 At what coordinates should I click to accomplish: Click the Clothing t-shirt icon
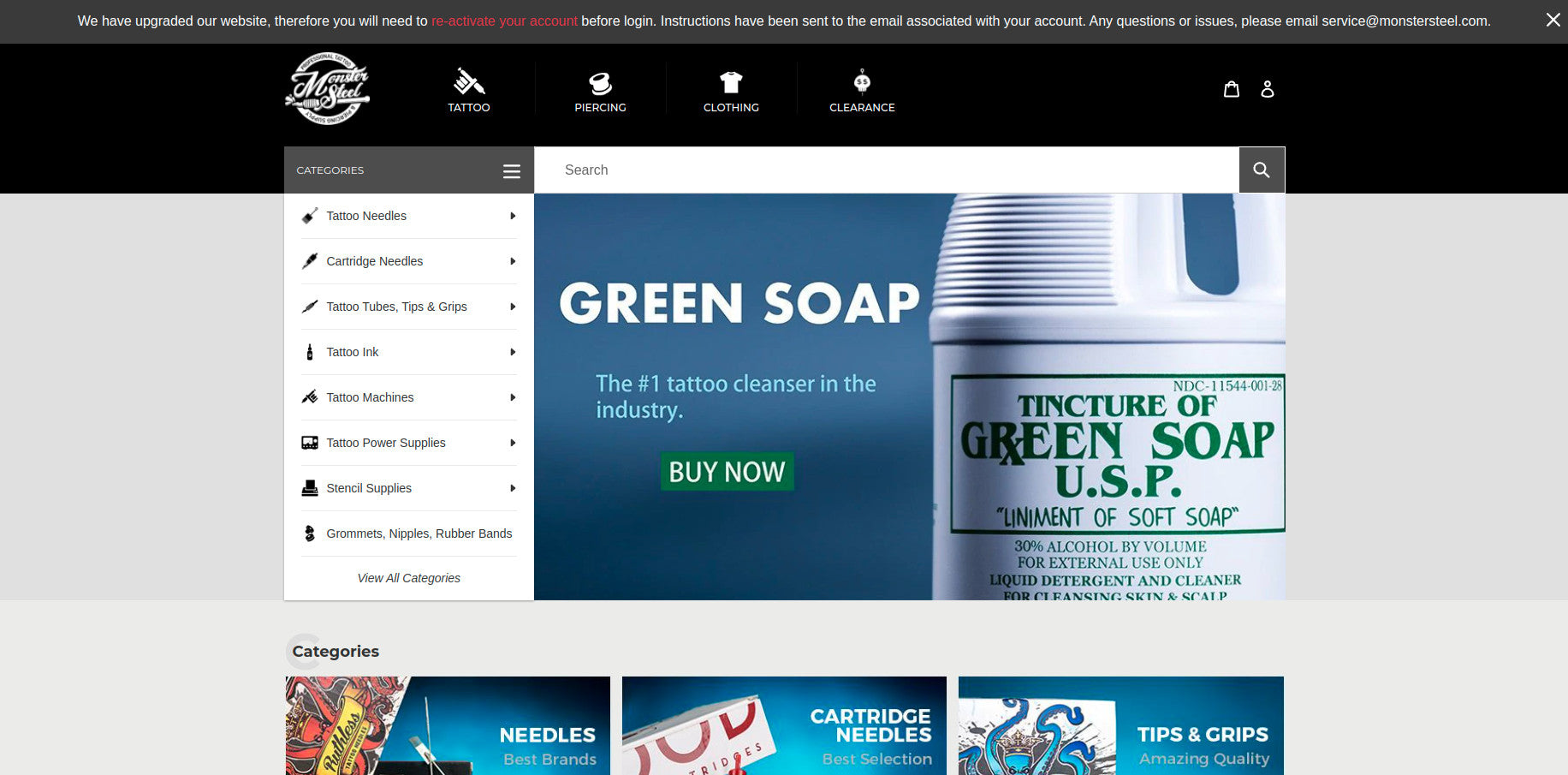pos(731,82)
